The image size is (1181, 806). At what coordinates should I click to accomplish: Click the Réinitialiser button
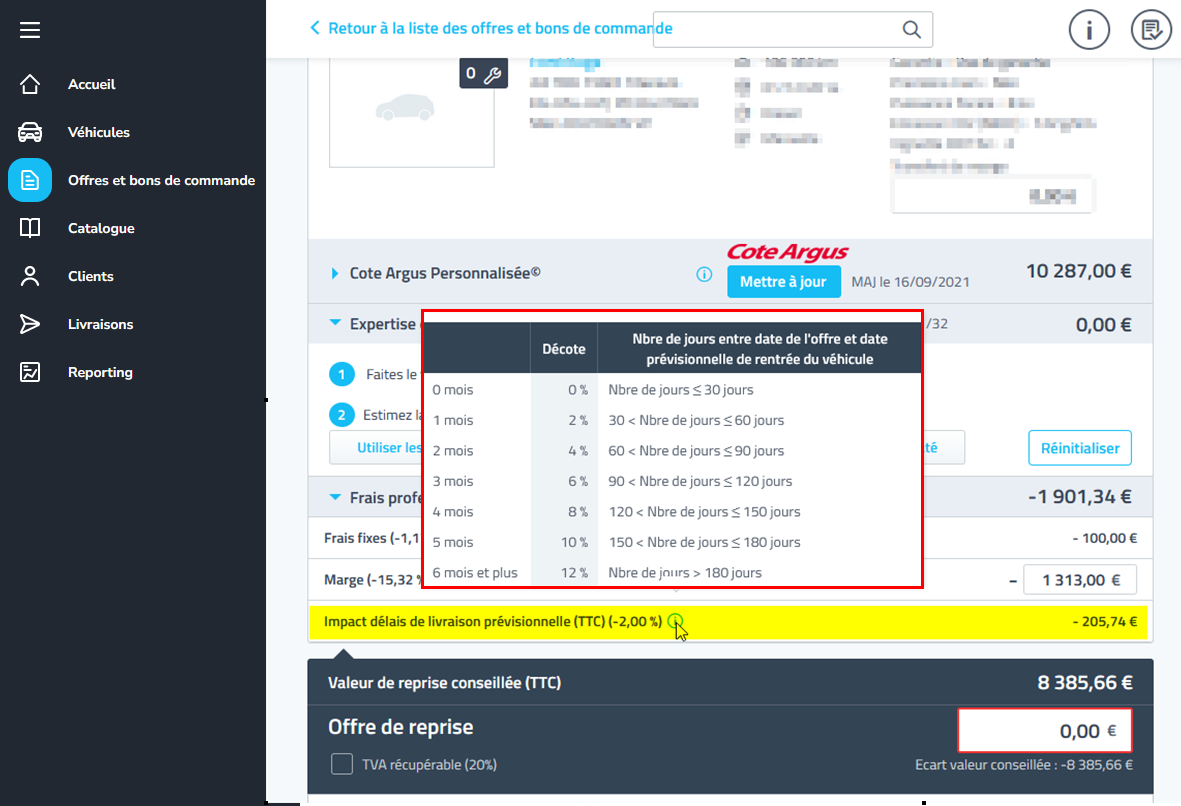pos(1080,448)
